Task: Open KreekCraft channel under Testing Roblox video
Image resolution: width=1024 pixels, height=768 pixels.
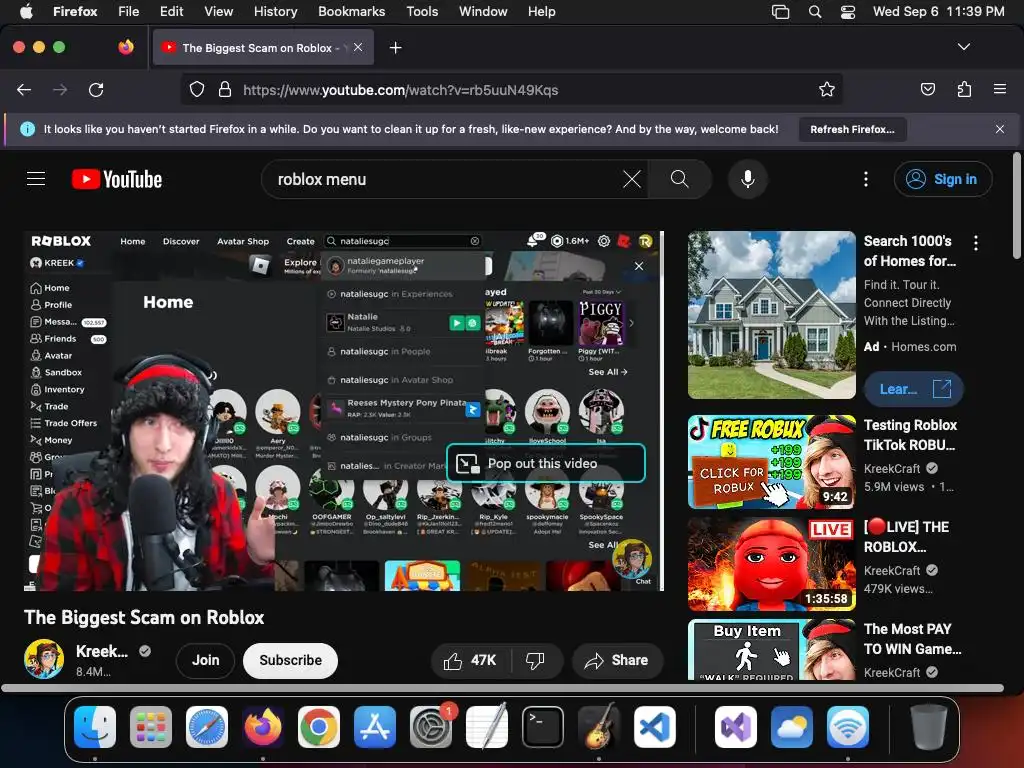Action: (892, 468)
